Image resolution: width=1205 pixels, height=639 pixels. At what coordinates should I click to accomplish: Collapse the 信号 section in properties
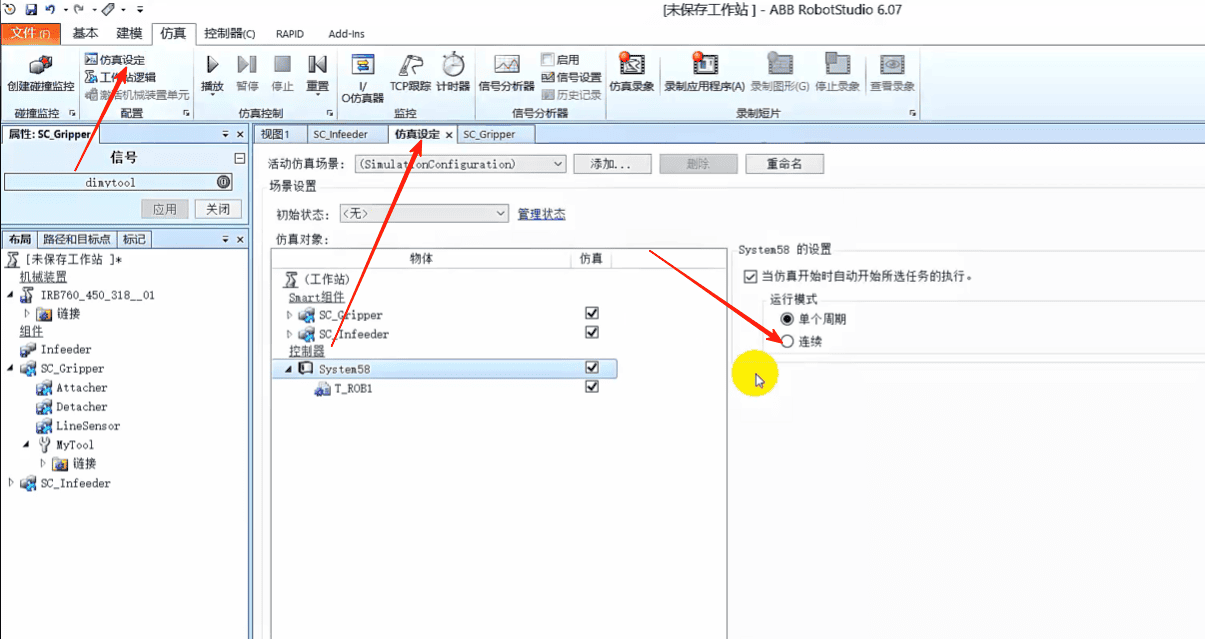(239, 158)
